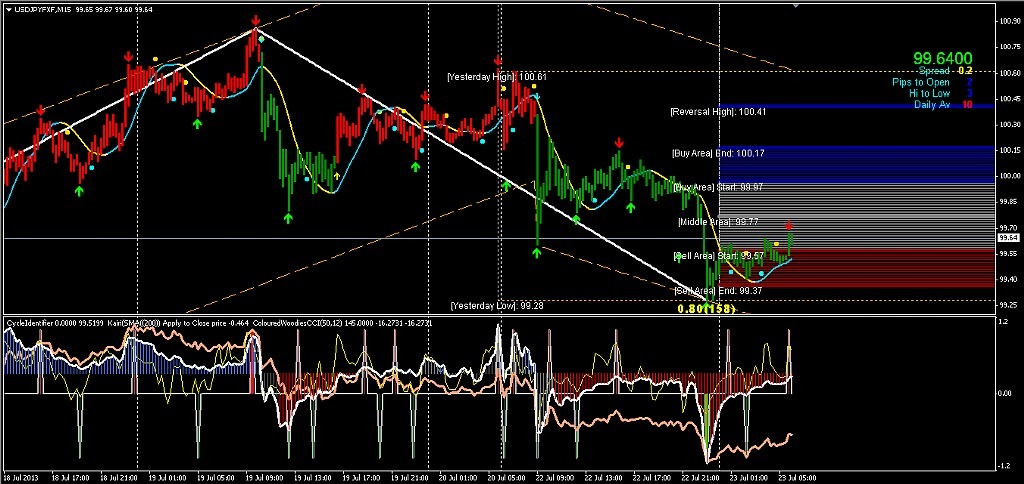Image resolution: width=1024 pixels, height=484 pixels.
Task: Select the [Sell Area] End: 99.37 label
Action: point(718,291)
